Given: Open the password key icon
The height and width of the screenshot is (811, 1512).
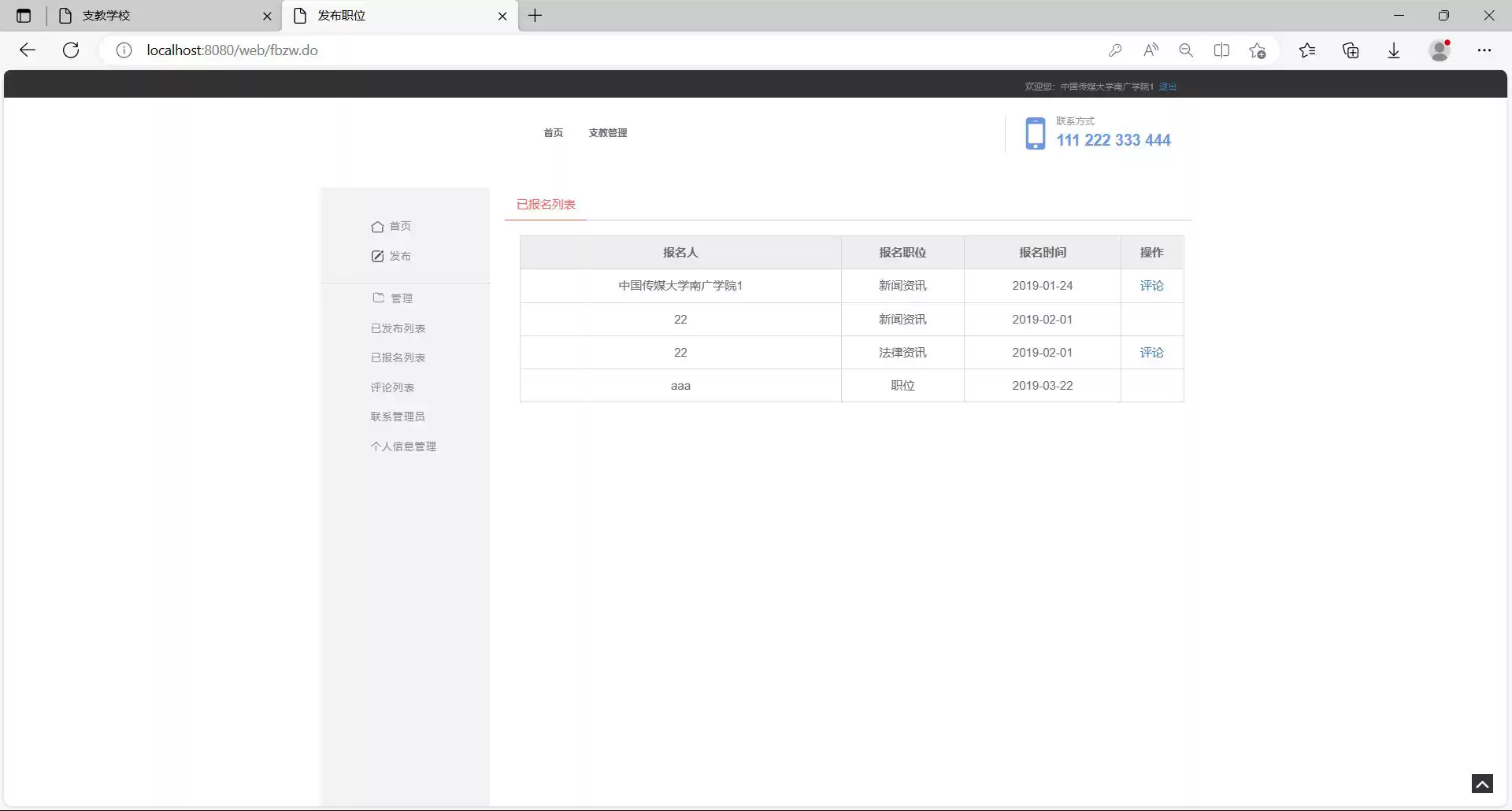Looking at the screenshot, I should (1115, 50).
